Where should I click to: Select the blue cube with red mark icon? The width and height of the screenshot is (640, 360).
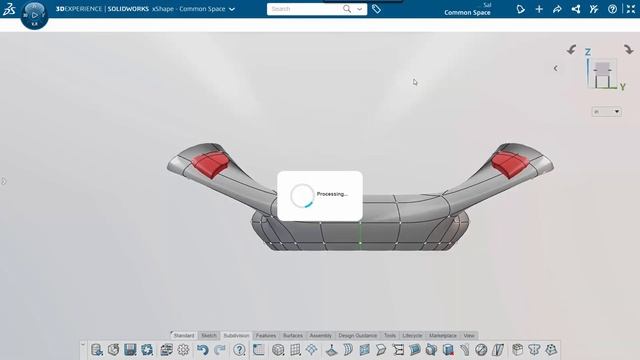click(x=448, y=350)
